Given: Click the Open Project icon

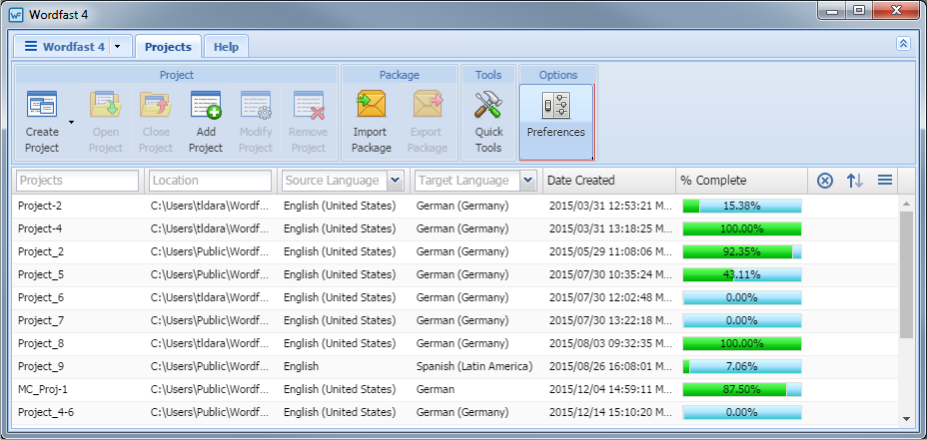Looking at the screenshot, I should coord(105,105).
